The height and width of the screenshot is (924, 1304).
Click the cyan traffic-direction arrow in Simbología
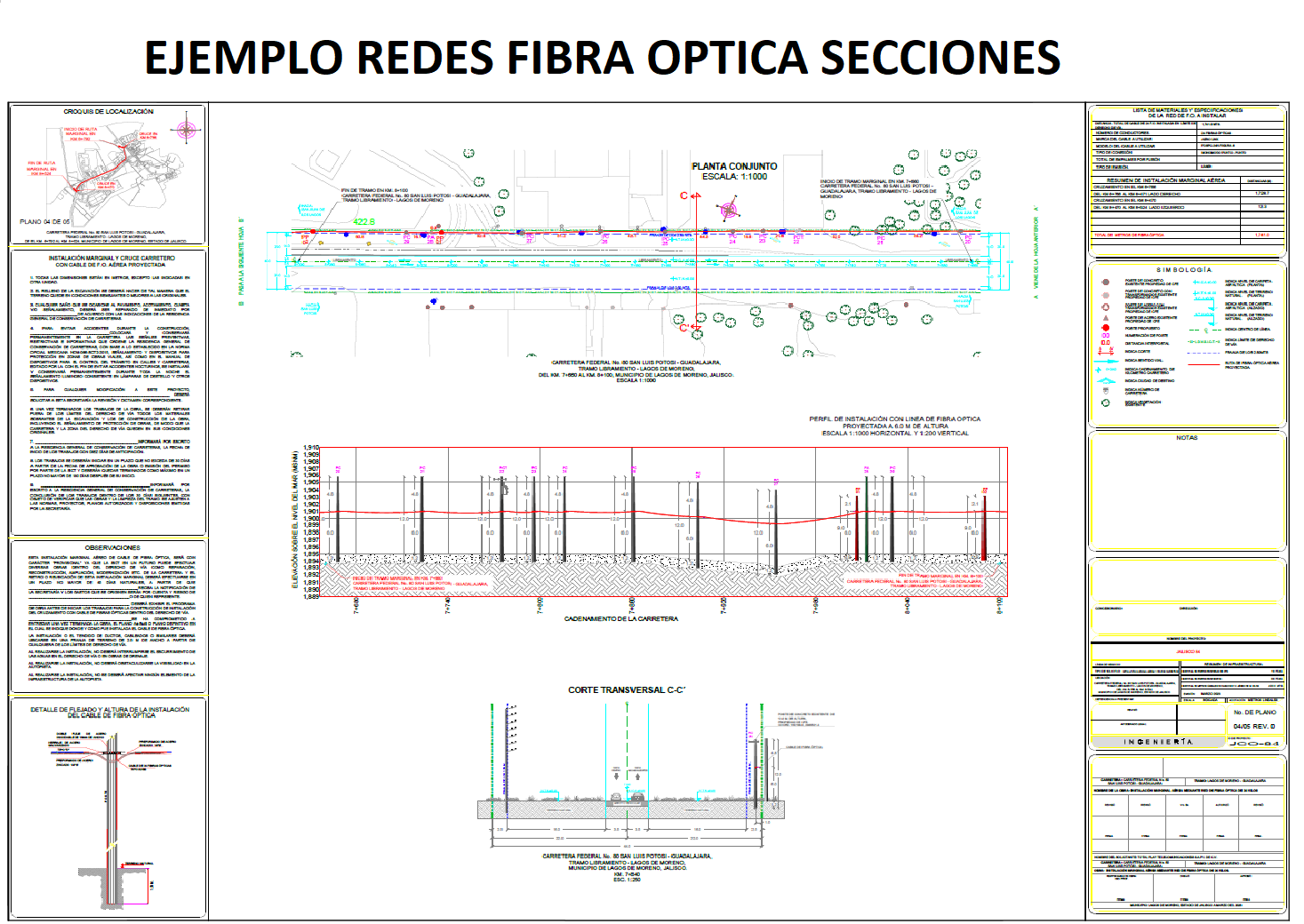pyautogui.click(x=1107, y=362)
